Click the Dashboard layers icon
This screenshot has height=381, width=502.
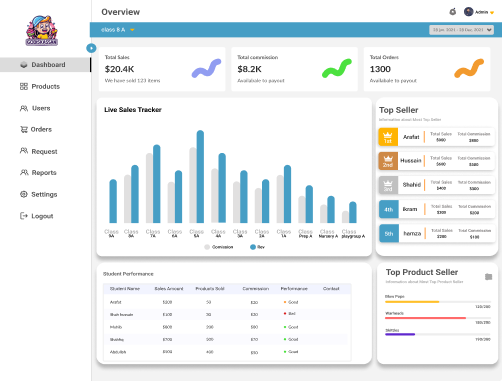click(x=24, y=65)
